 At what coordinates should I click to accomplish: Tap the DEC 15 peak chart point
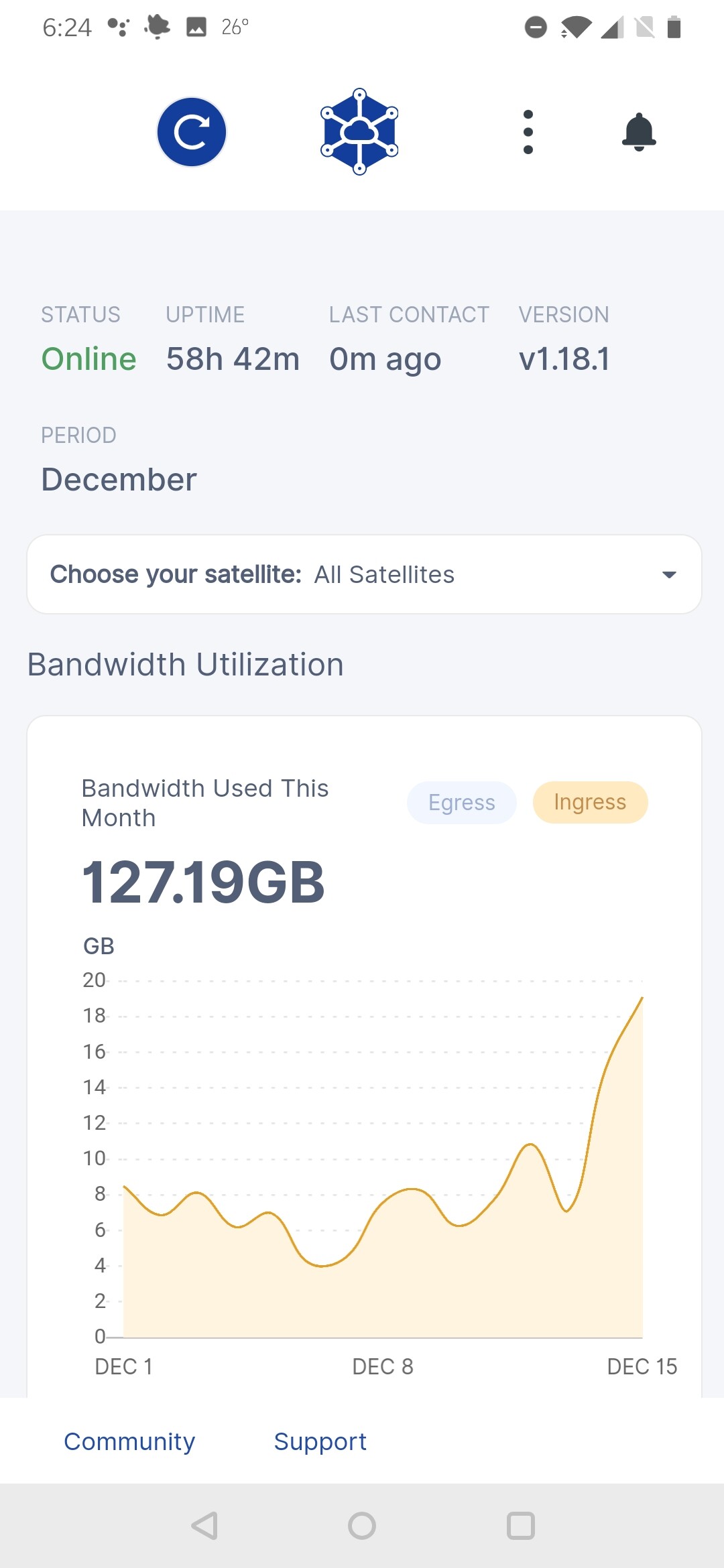[642, 998]
